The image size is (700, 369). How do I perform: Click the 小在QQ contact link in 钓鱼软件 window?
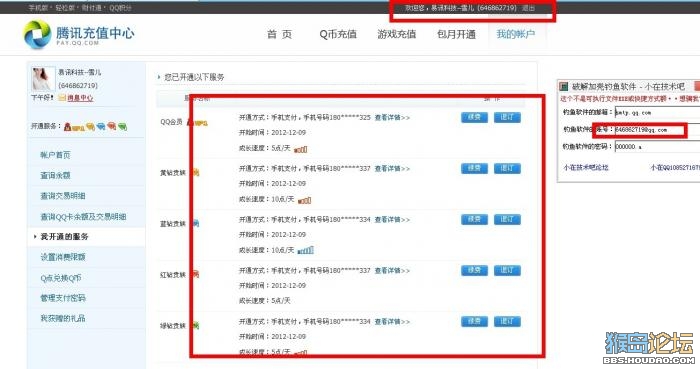point(675,168)
